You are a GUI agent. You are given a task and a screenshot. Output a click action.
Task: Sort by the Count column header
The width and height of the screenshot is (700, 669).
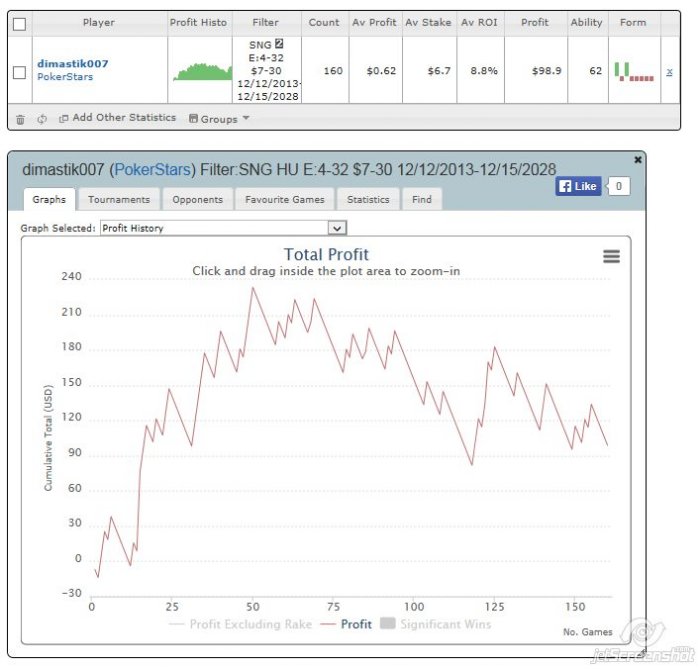[324, 22]
